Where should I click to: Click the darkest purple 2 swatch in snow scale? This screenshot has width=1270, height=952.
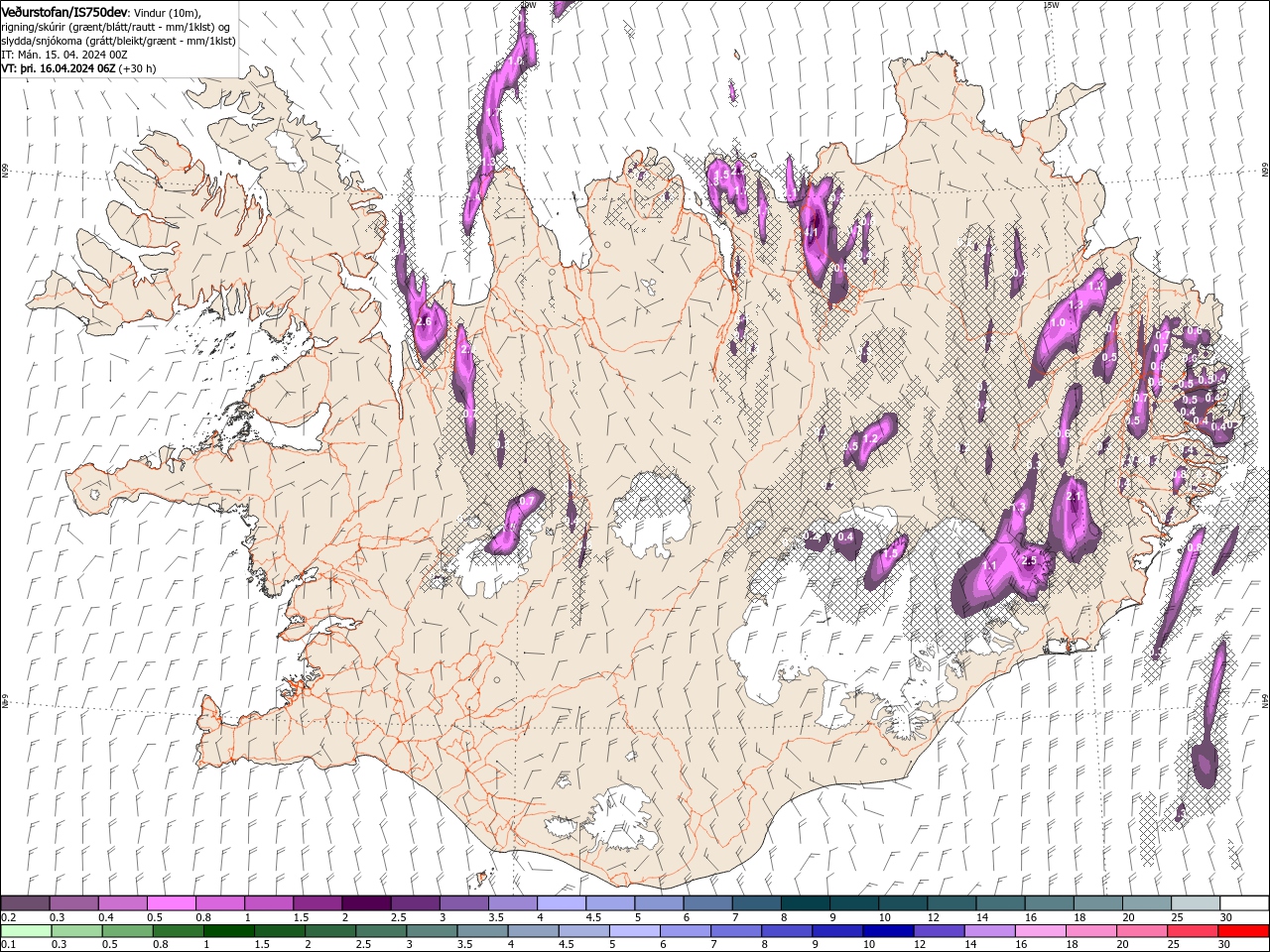point(365,903)
